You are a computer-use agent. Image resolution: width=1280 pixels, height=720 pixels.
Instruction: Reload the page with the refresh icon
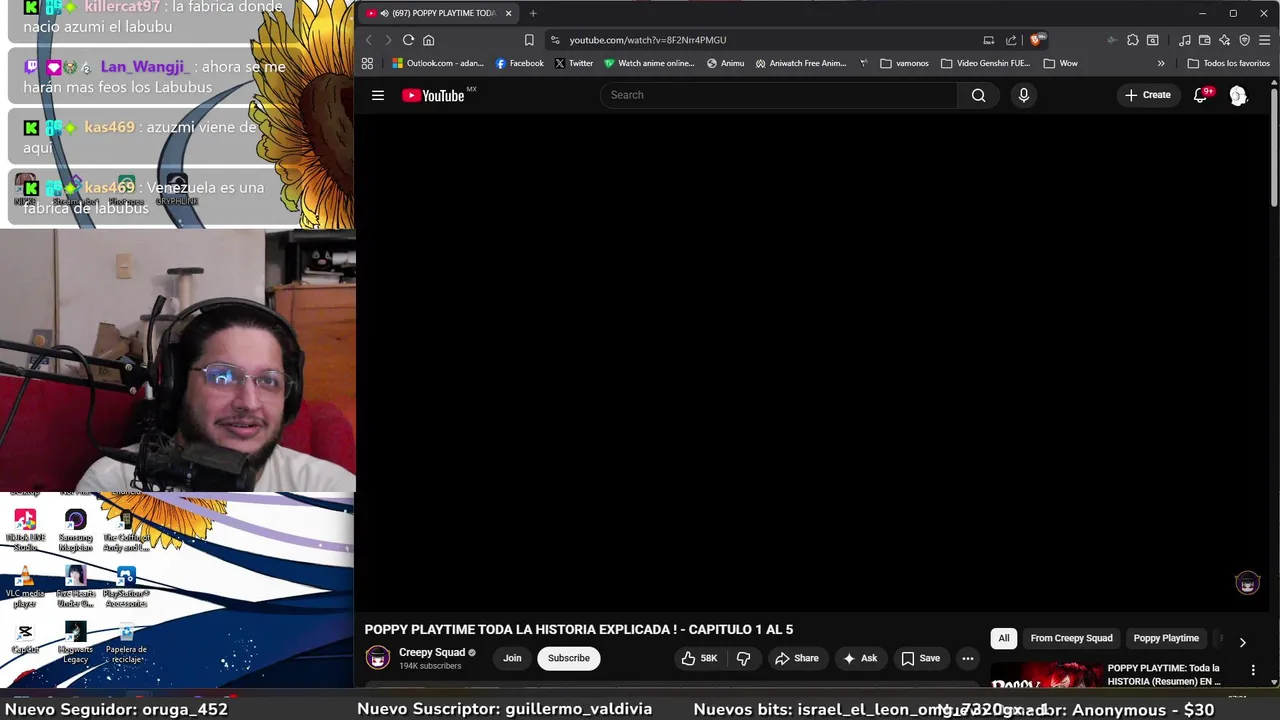(408, 40)
